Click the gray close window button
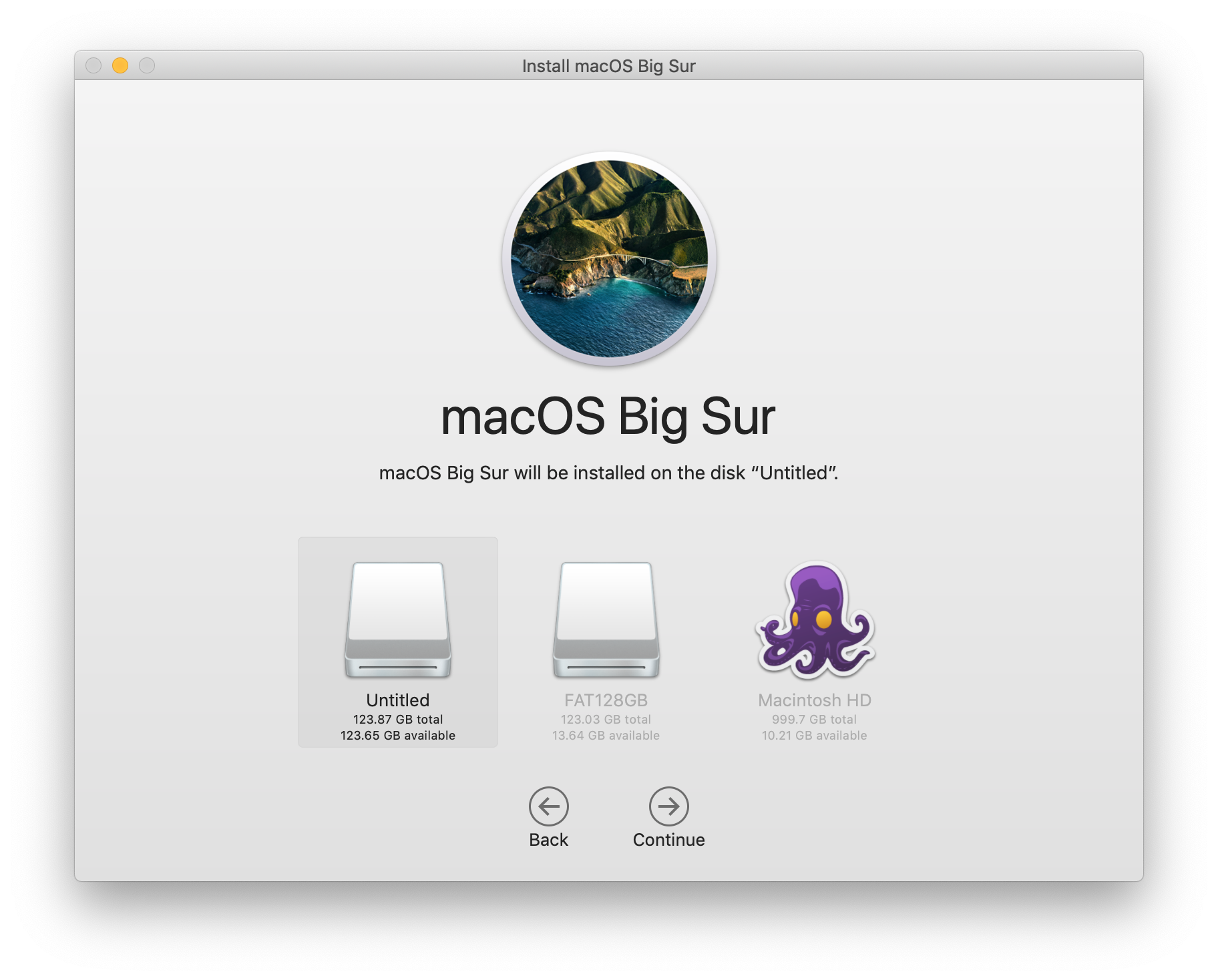The image size is (1218, 980). click(x=93, y=65)
